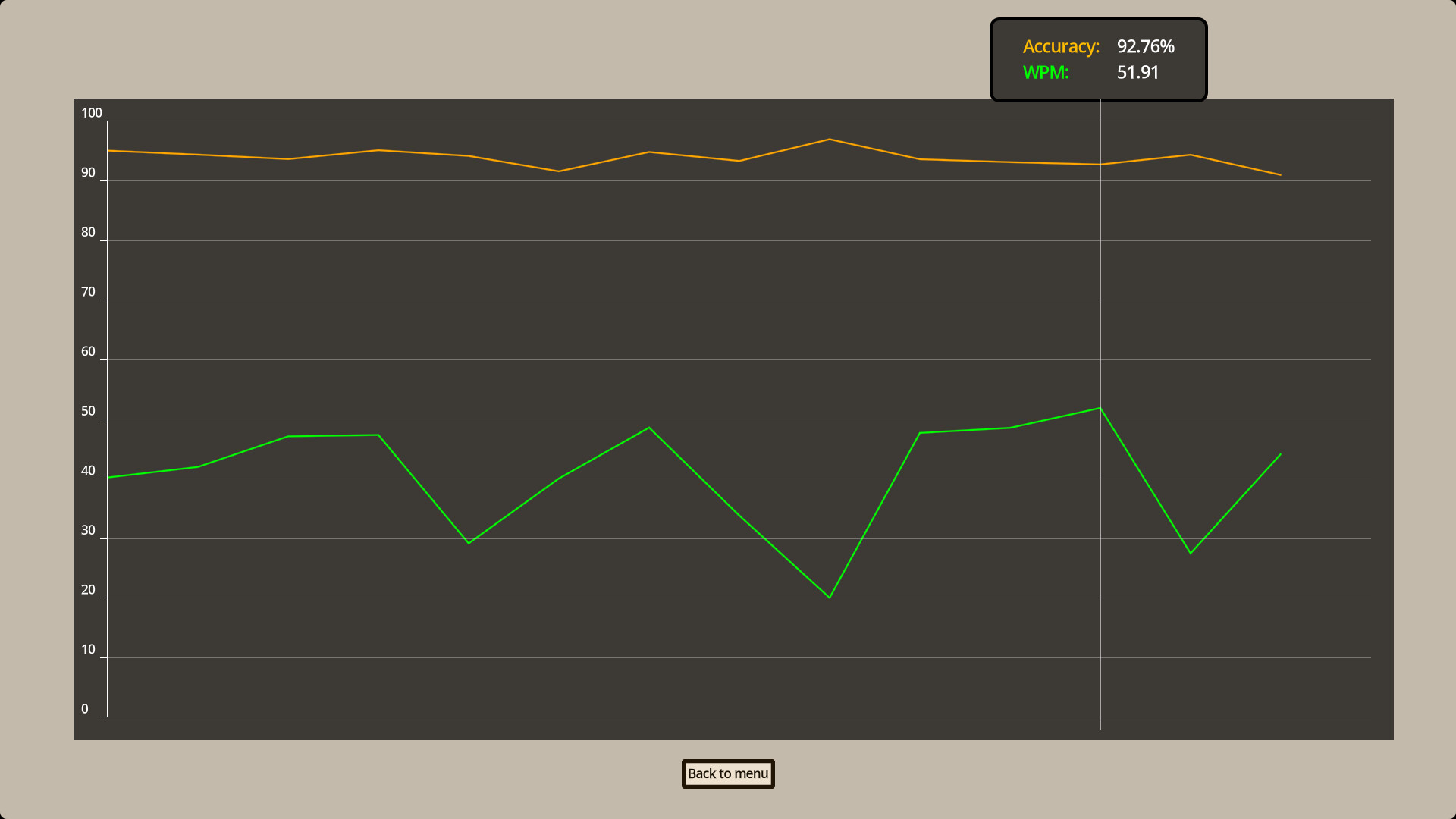Select the 92.76% accuracy value
The width and height of the screenshot is (1456, 819).
[1144, 46]
